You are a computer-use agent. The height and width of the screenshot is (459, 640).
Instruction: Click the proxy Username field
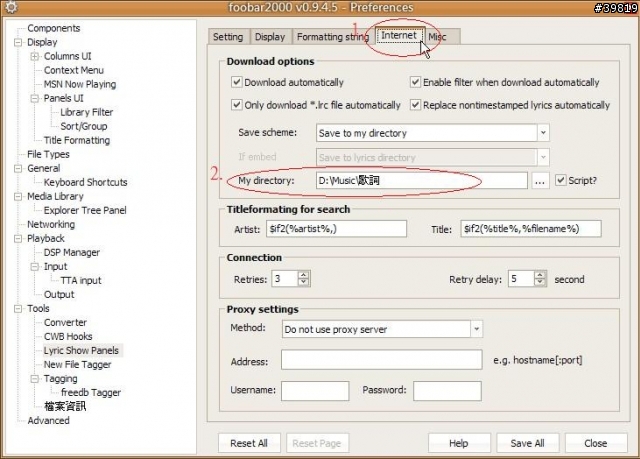pos(315,391)
